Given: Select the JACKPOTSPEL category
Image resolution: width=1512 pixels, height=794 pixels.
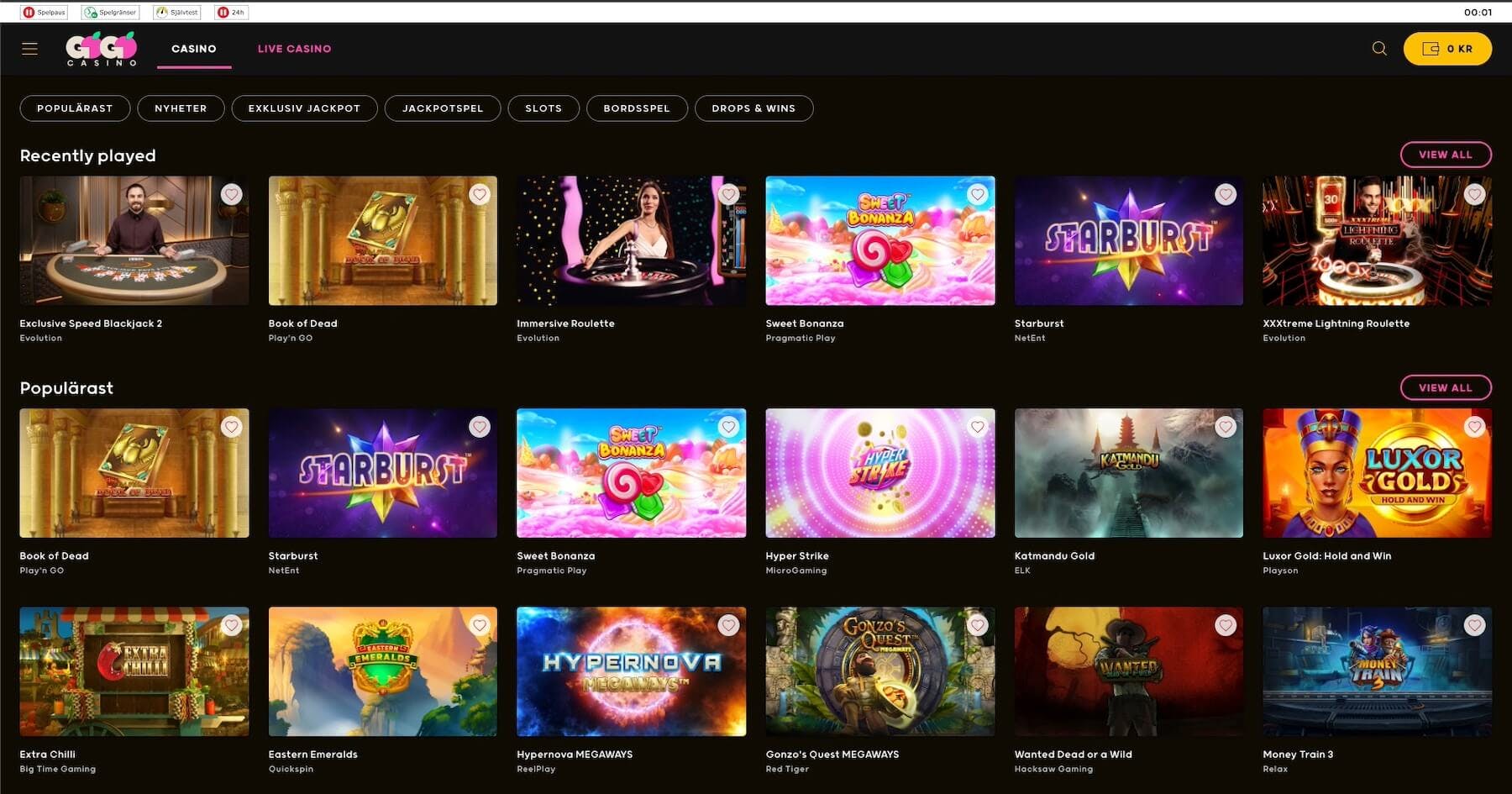Looking at the screenshot, I should pyautogui.click(x=443, y=108).
